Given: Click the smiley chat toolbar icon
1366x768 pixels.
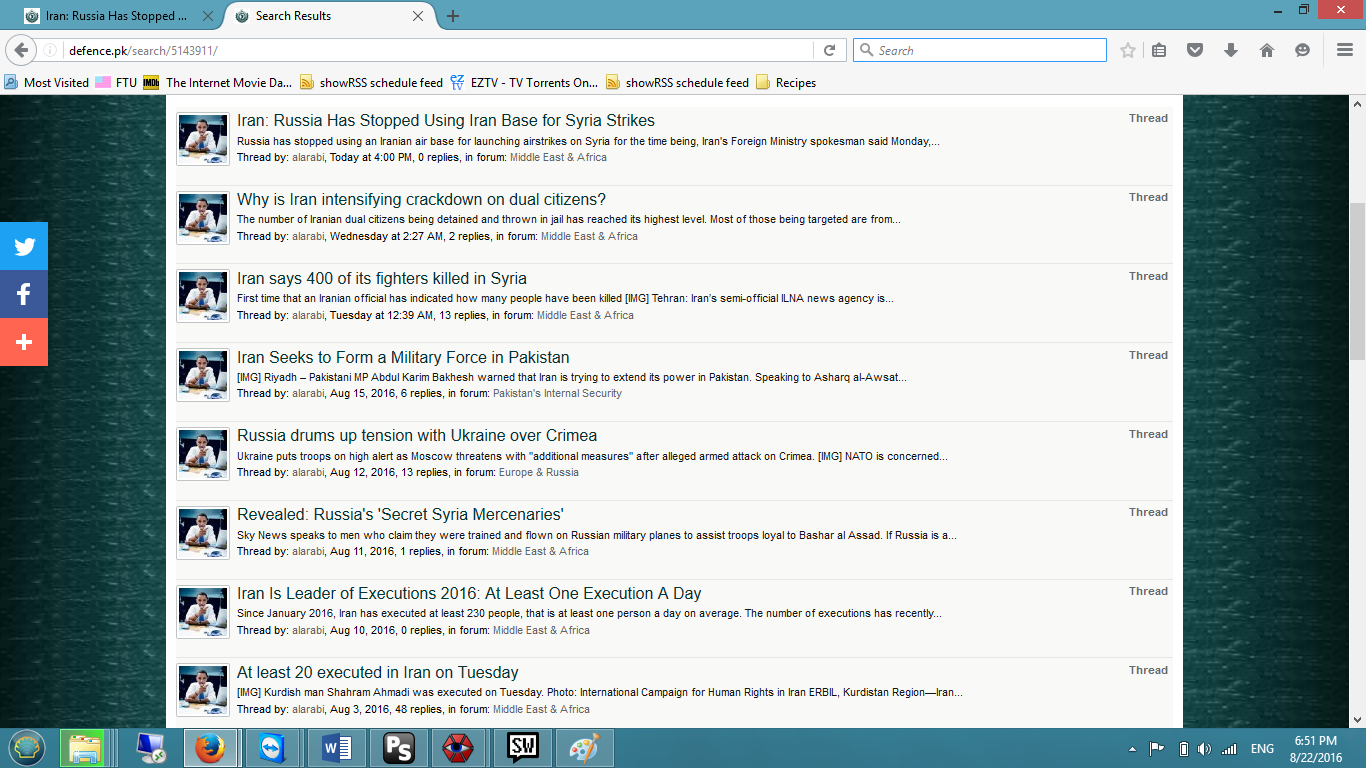Looking at the screenshot, I should (x=1302, y=50).
